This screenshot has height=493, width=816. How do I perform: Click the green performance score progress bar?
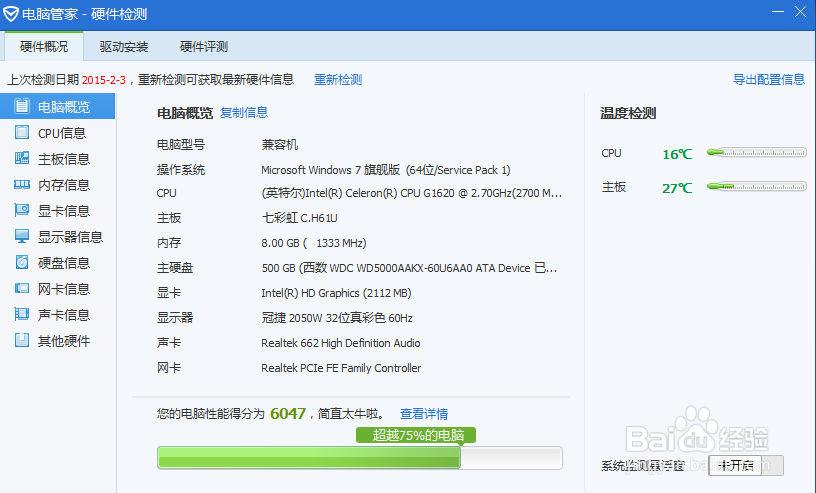pos(360,458)
